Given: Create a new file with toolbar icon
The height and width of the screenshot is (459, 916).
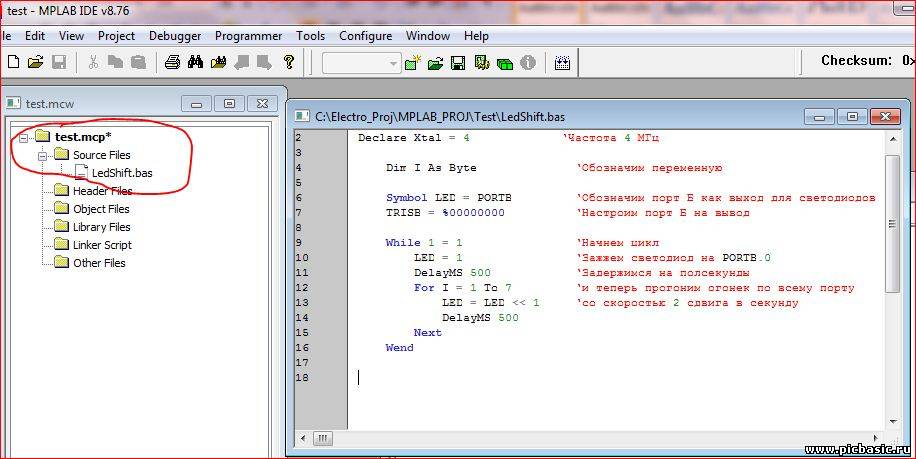Looking at the screenshot, I should [x=13, y=62].
